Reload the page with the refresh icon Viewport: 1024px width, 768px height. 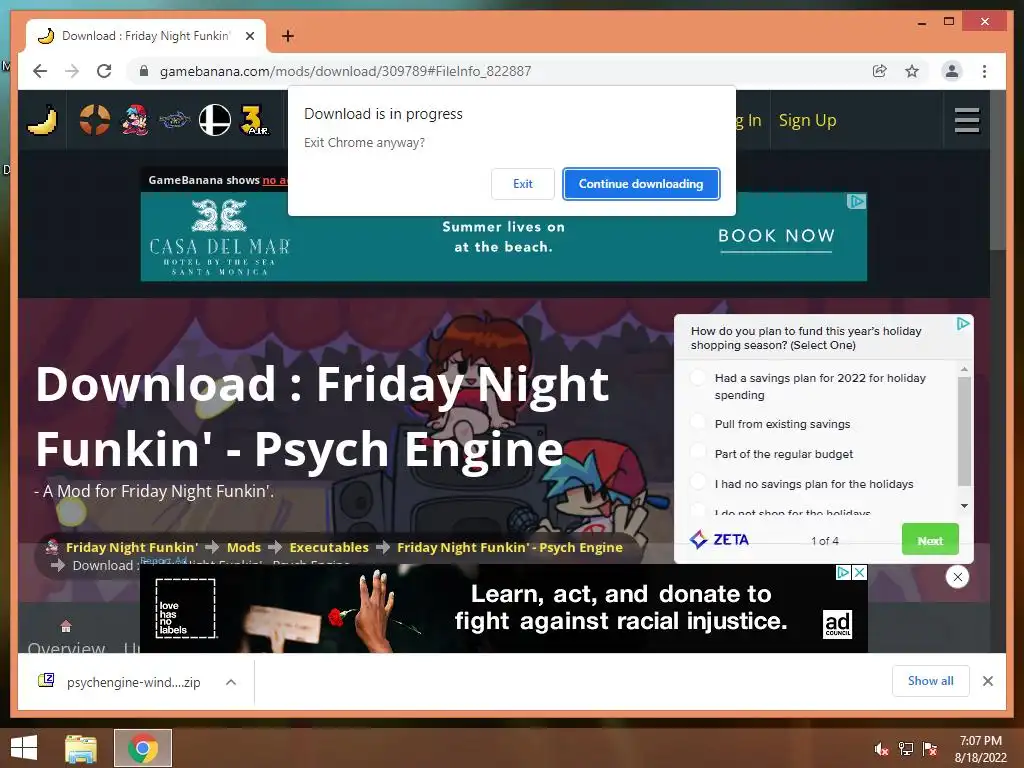point(104,71)
